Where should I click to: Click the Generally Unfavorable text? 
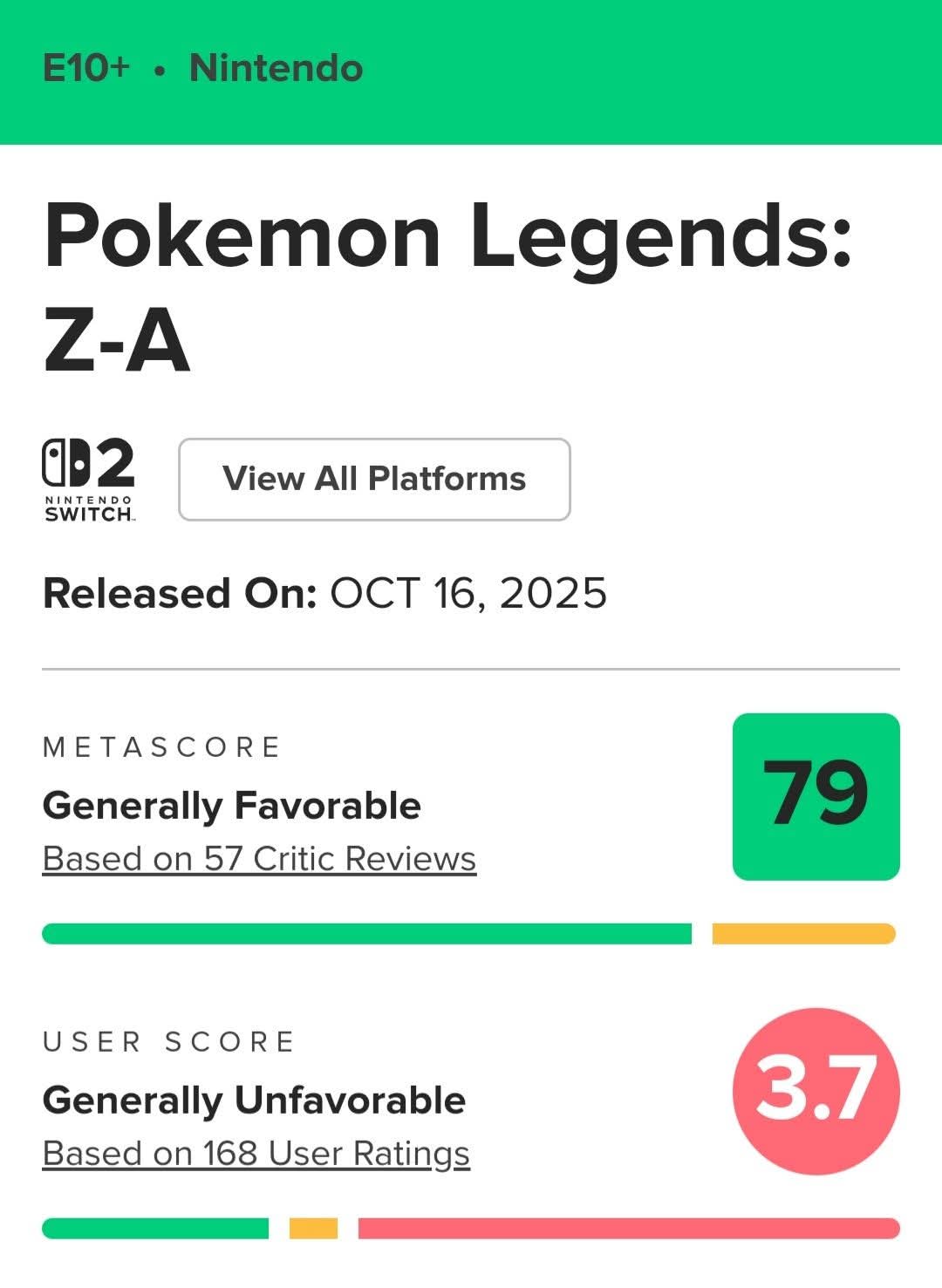[253, 1101]
